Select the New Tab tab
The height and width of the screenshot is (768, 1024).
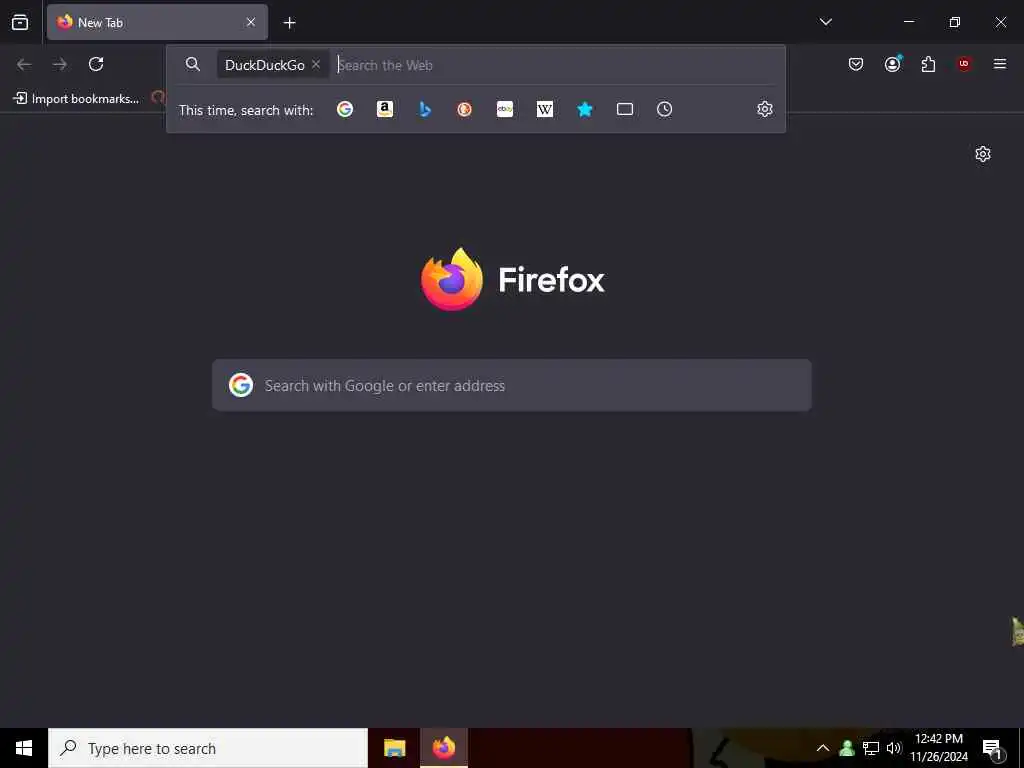(x=157, y=22)
